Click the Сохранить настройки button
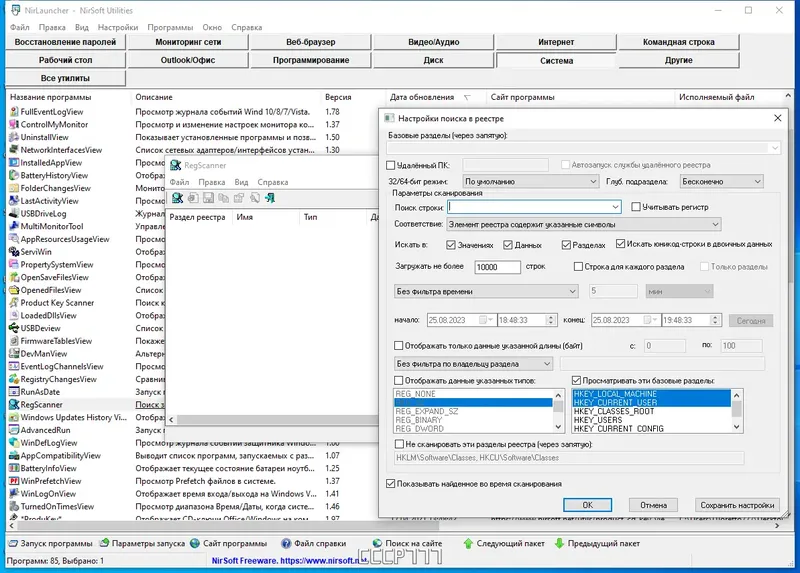800x573 pixels. pos(737,505)
